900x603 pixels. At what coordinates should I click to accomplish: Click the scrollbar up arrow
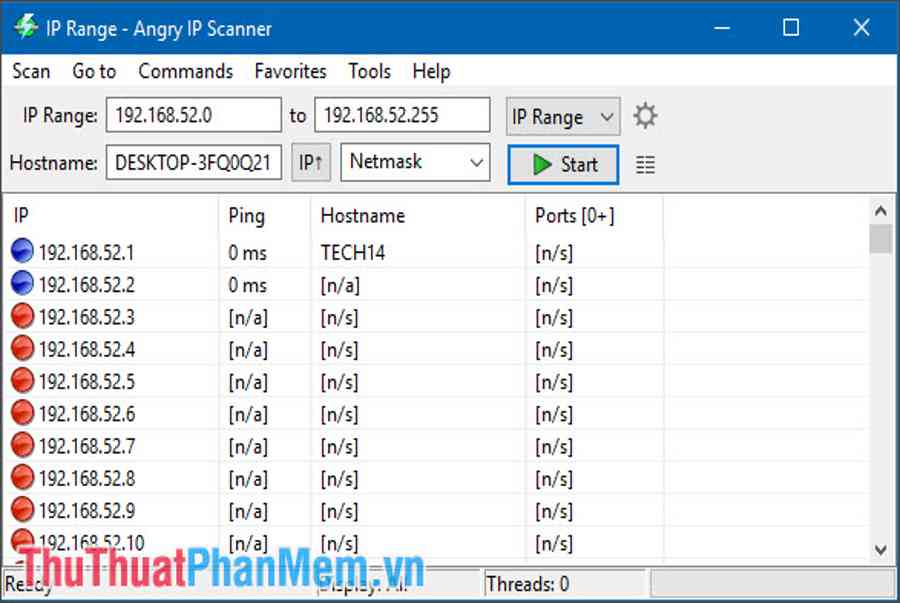pyautogui.click(x=880, y=211)
